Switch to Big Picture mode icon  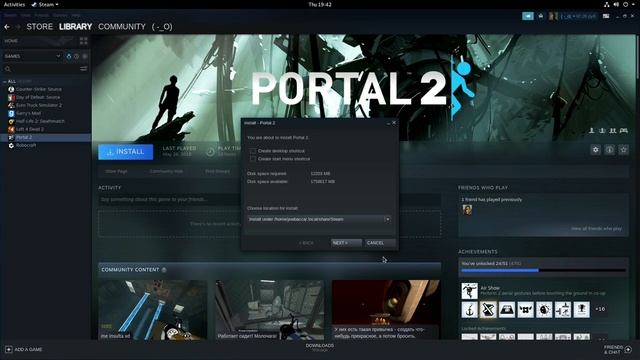[x=606, y=16]
